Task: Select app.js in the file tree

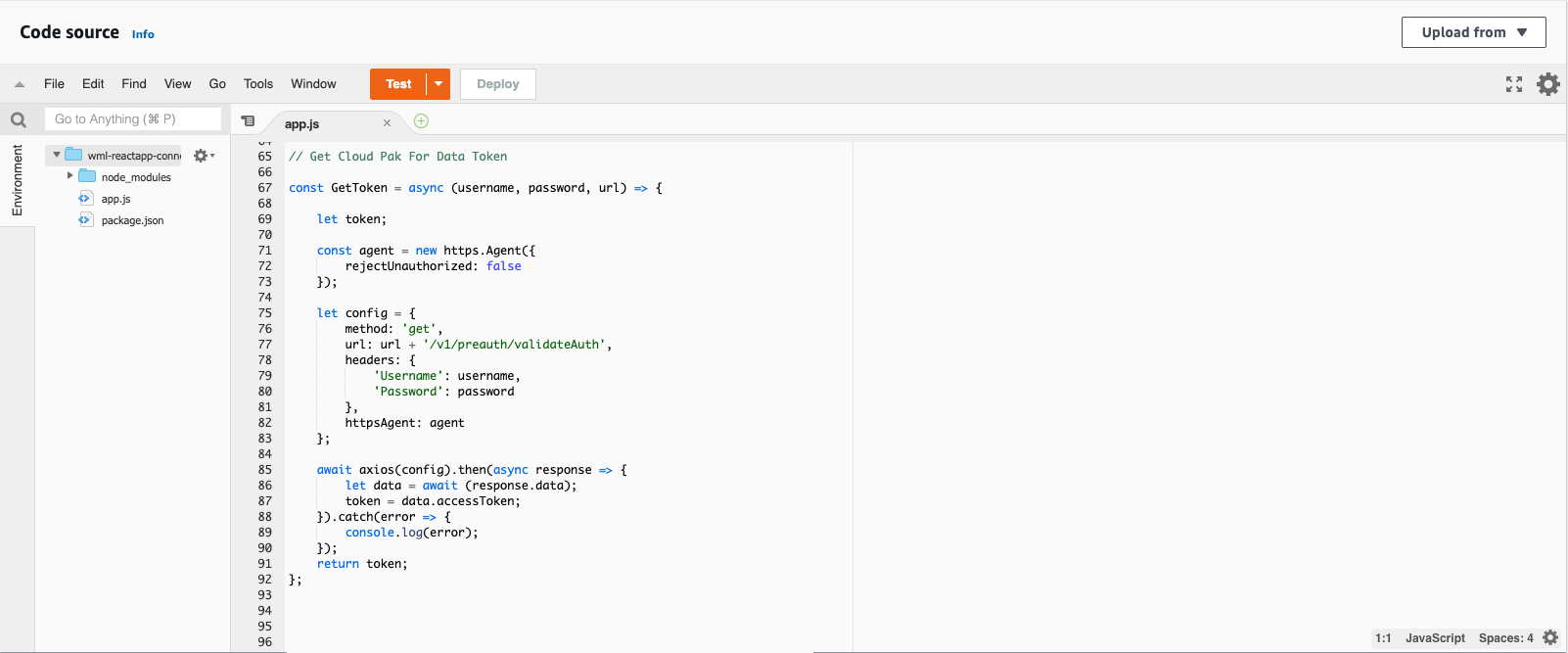Action: coord(115,199)
